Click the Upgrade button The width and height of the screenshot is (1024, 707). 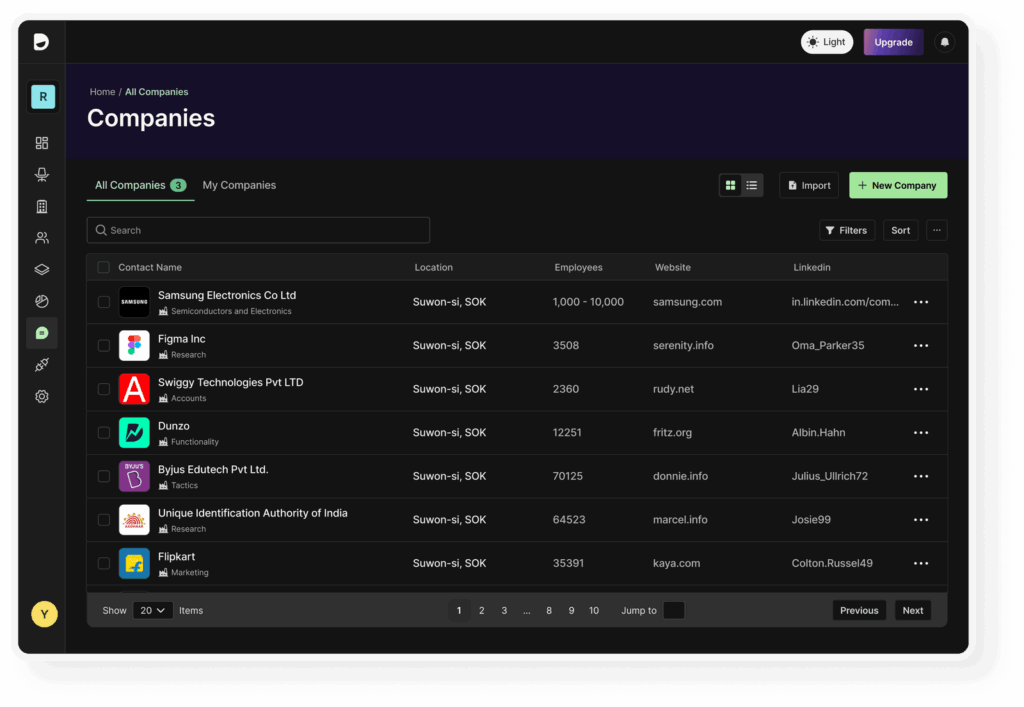point(893,42)
